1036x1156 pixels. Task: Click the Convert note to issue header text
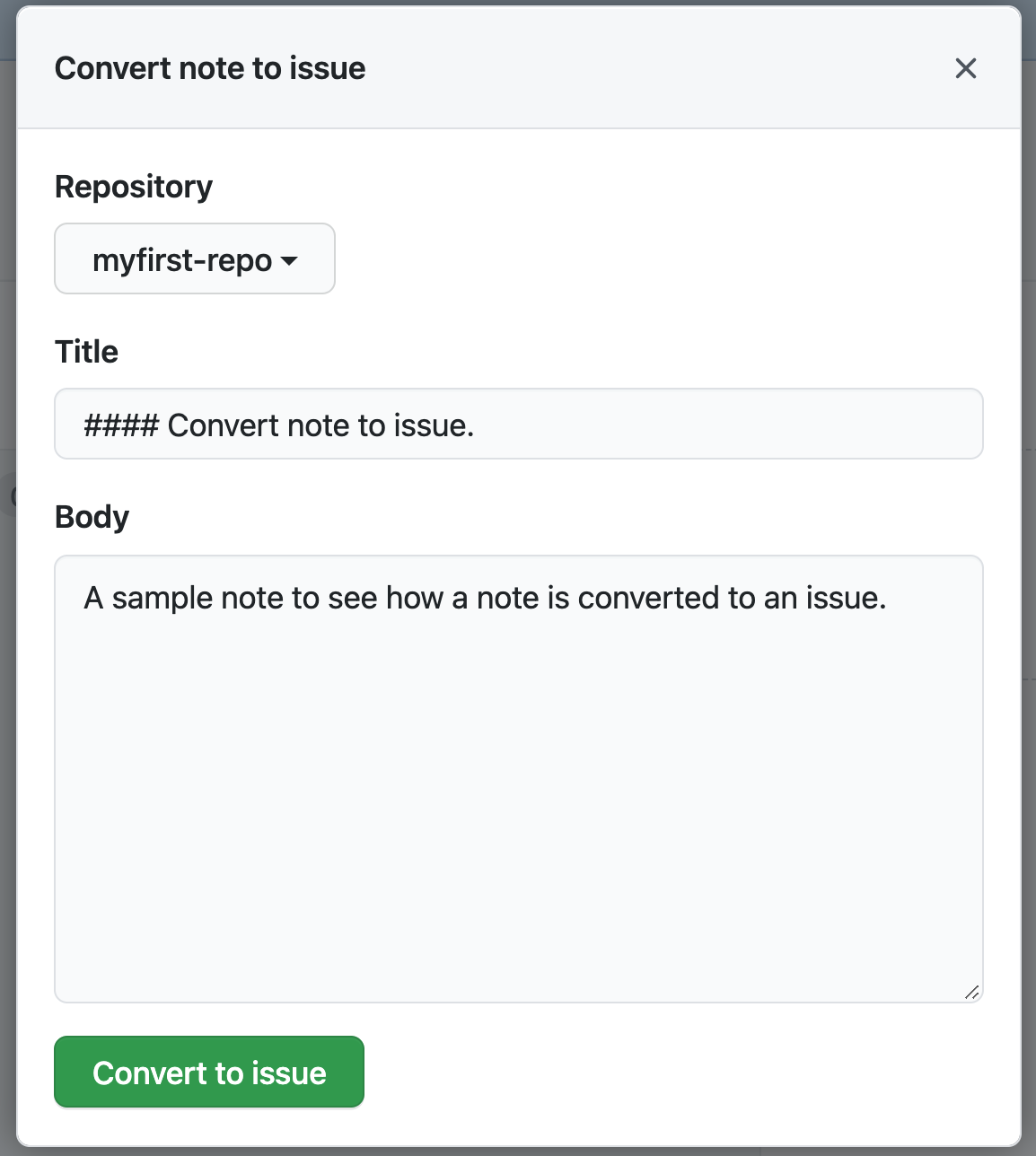[210, 68]
